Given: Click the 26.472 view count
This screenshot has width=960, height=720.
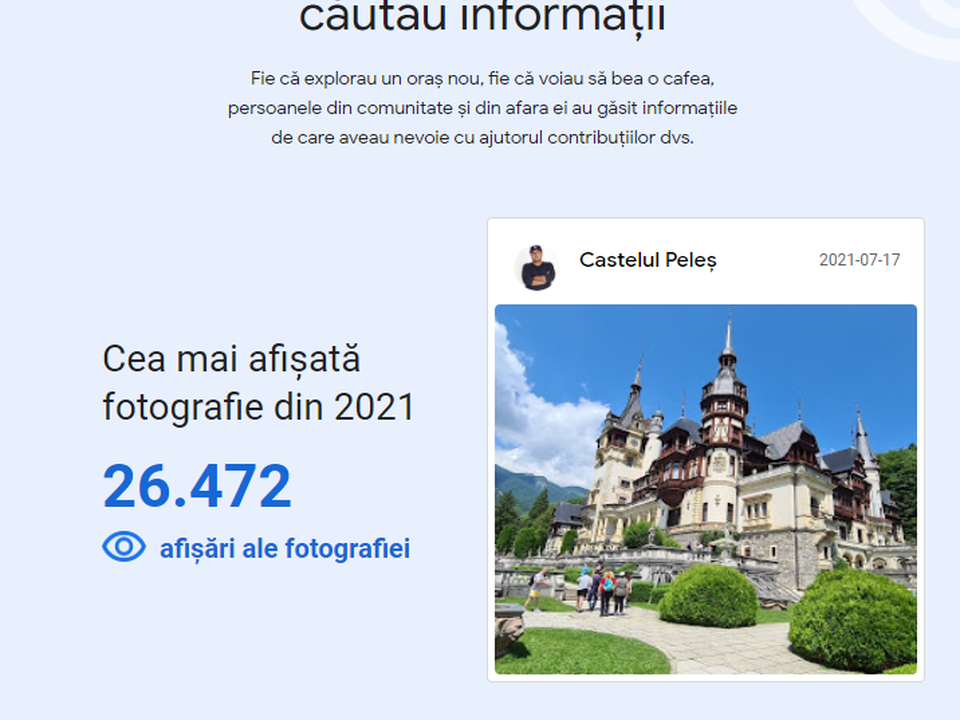Looking at the screenshot, I should pyautogui.click(x=197, y=487).
